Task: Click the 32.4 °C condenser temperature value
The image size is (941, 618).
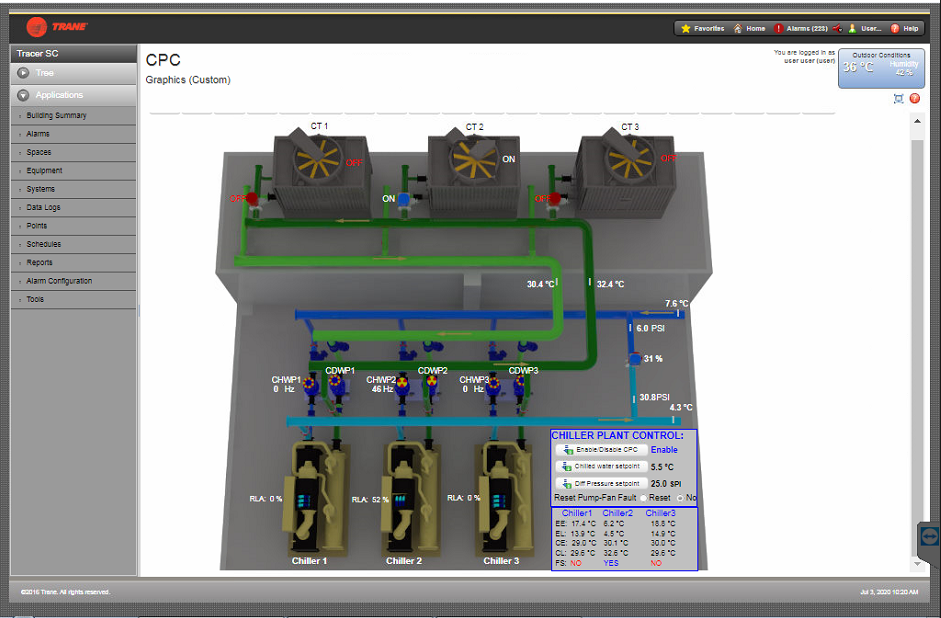Action: (x=610, y=284)
